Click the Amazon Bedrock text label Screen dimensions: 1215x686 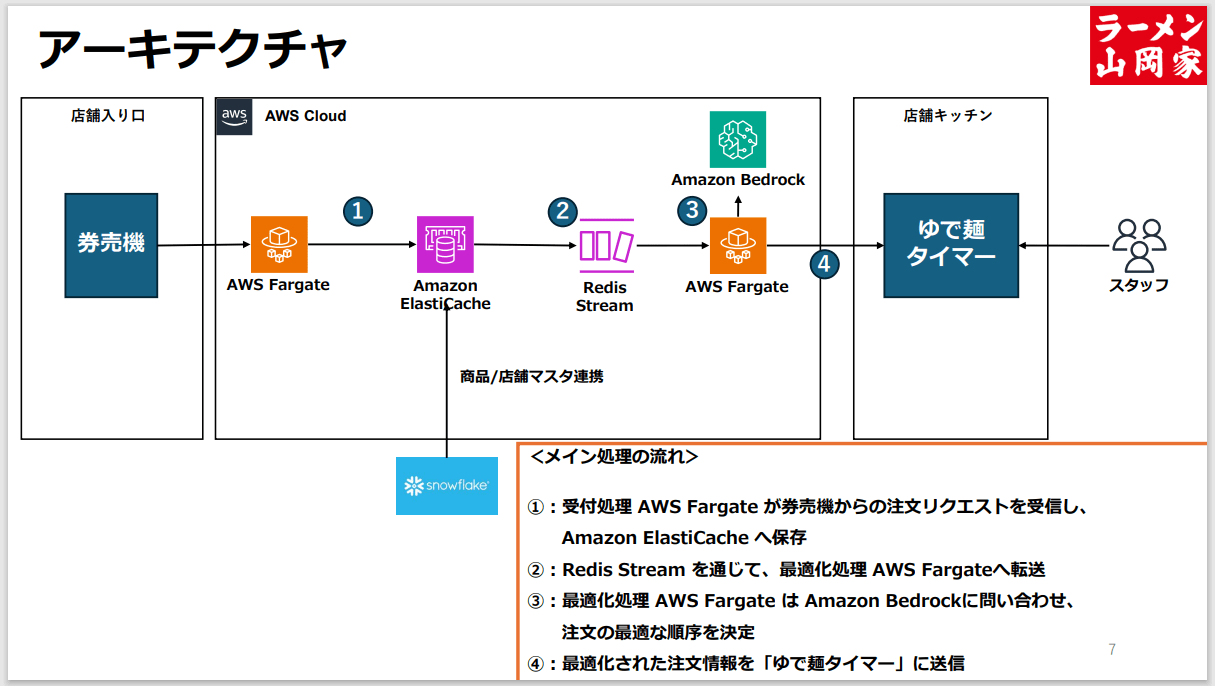coord(738,180)
